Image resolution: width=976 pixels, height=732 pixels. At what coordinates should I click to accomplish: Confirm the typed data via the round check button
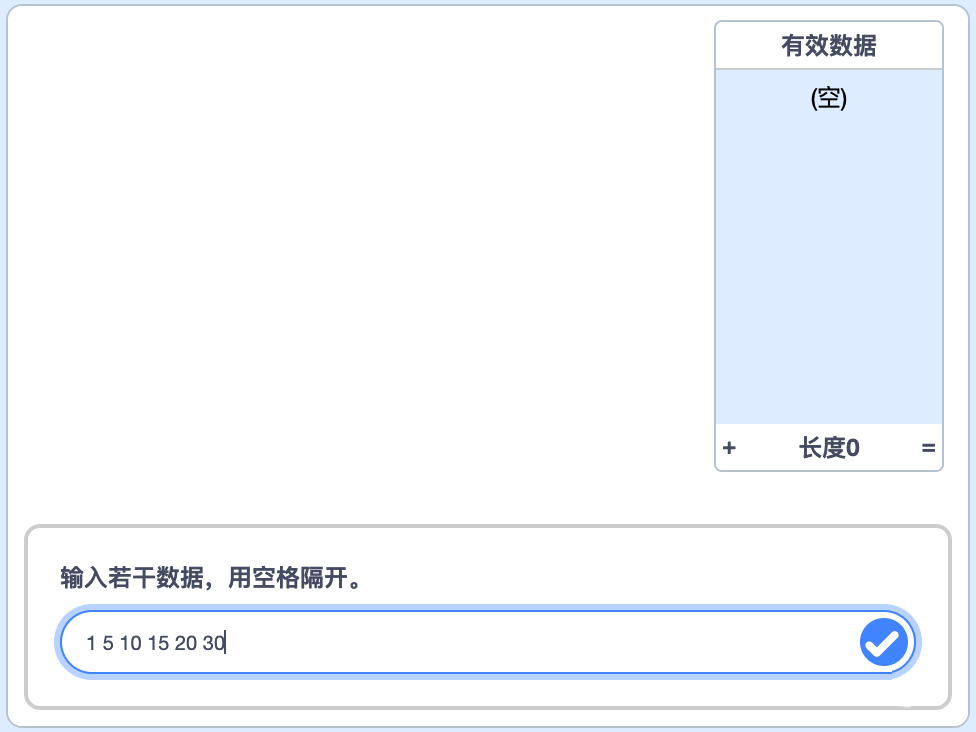(883, 642)
